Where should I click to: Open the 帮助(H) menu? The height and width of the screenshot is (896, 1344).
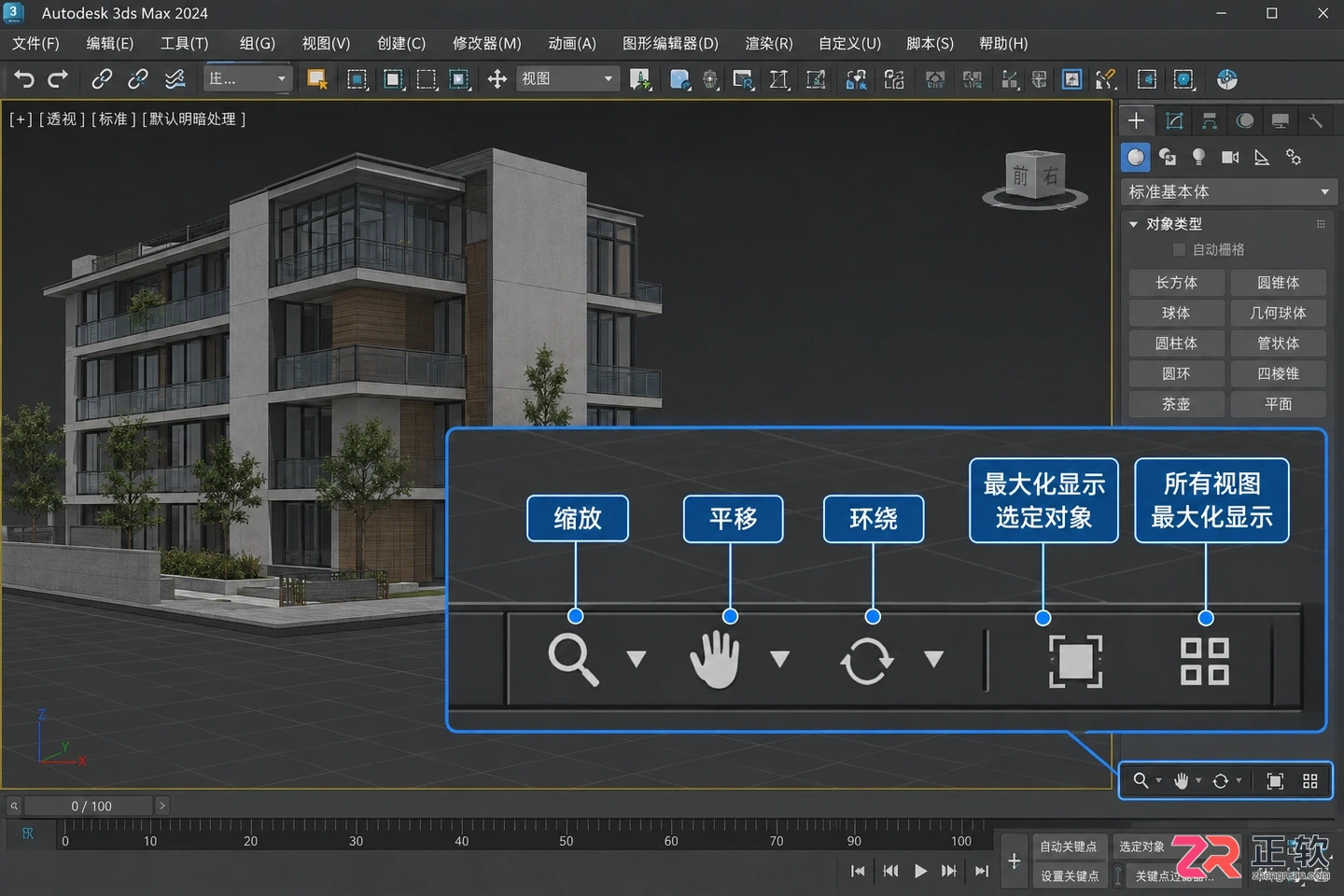[1003, 43]
